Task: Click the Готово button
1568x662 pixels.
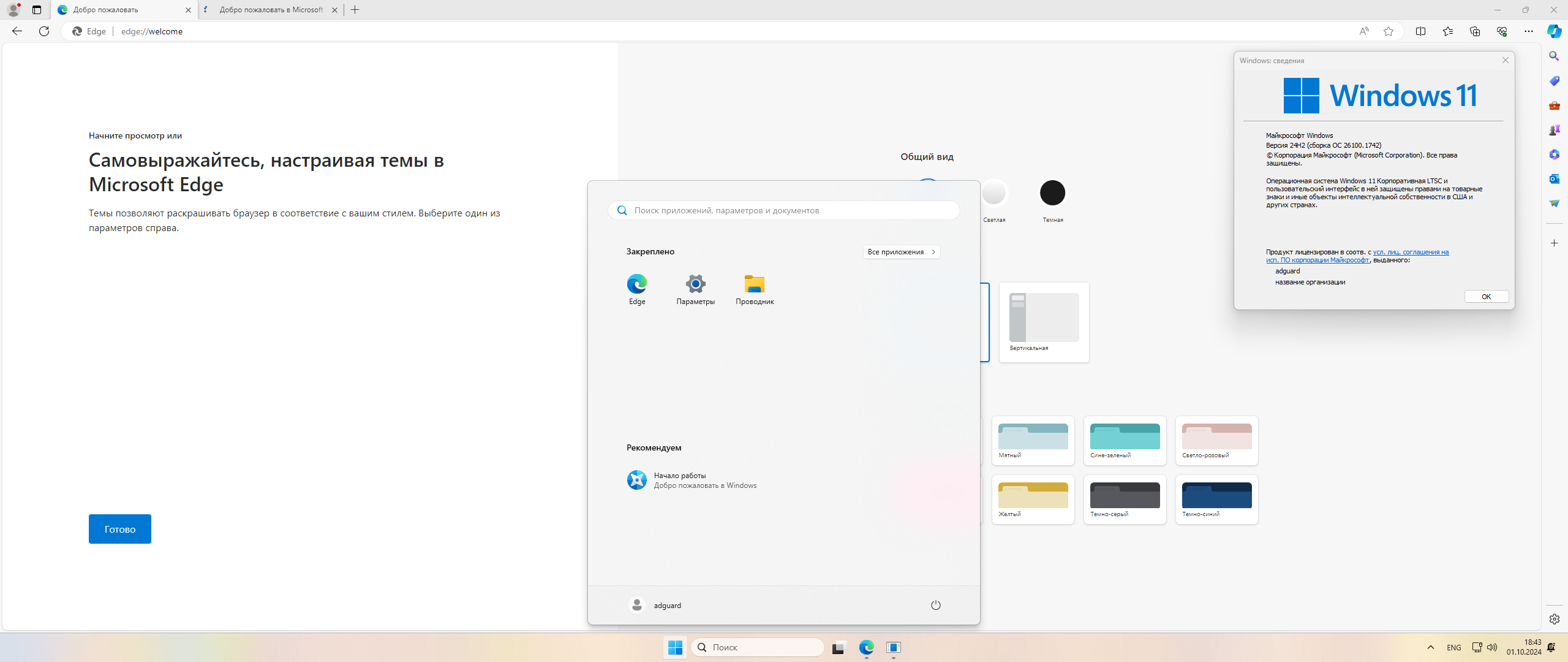Action: 120,529
